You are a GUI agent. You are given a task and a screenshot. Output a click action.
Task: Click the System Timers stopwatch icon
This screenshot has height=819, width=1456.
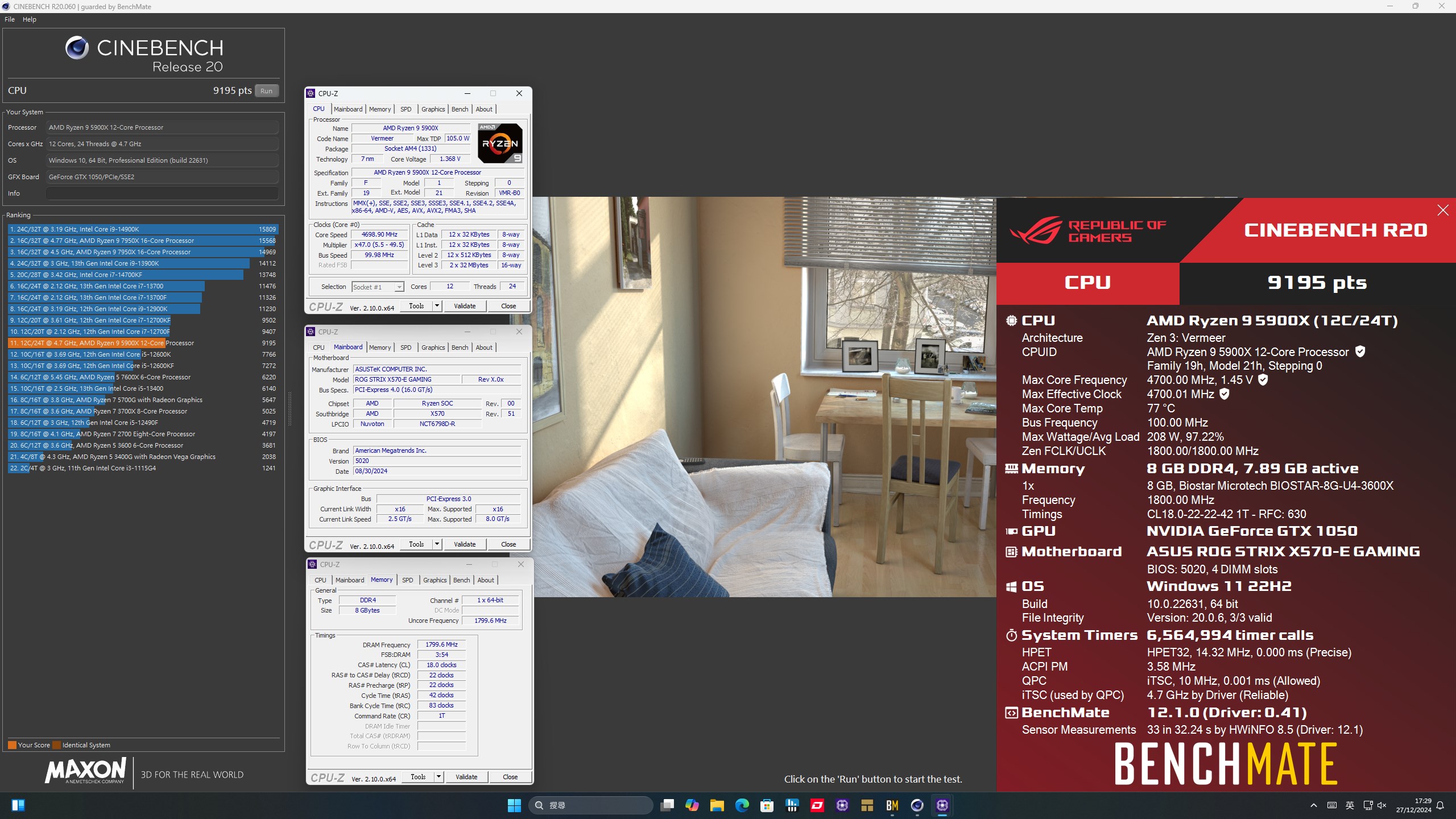point(1011,635)
